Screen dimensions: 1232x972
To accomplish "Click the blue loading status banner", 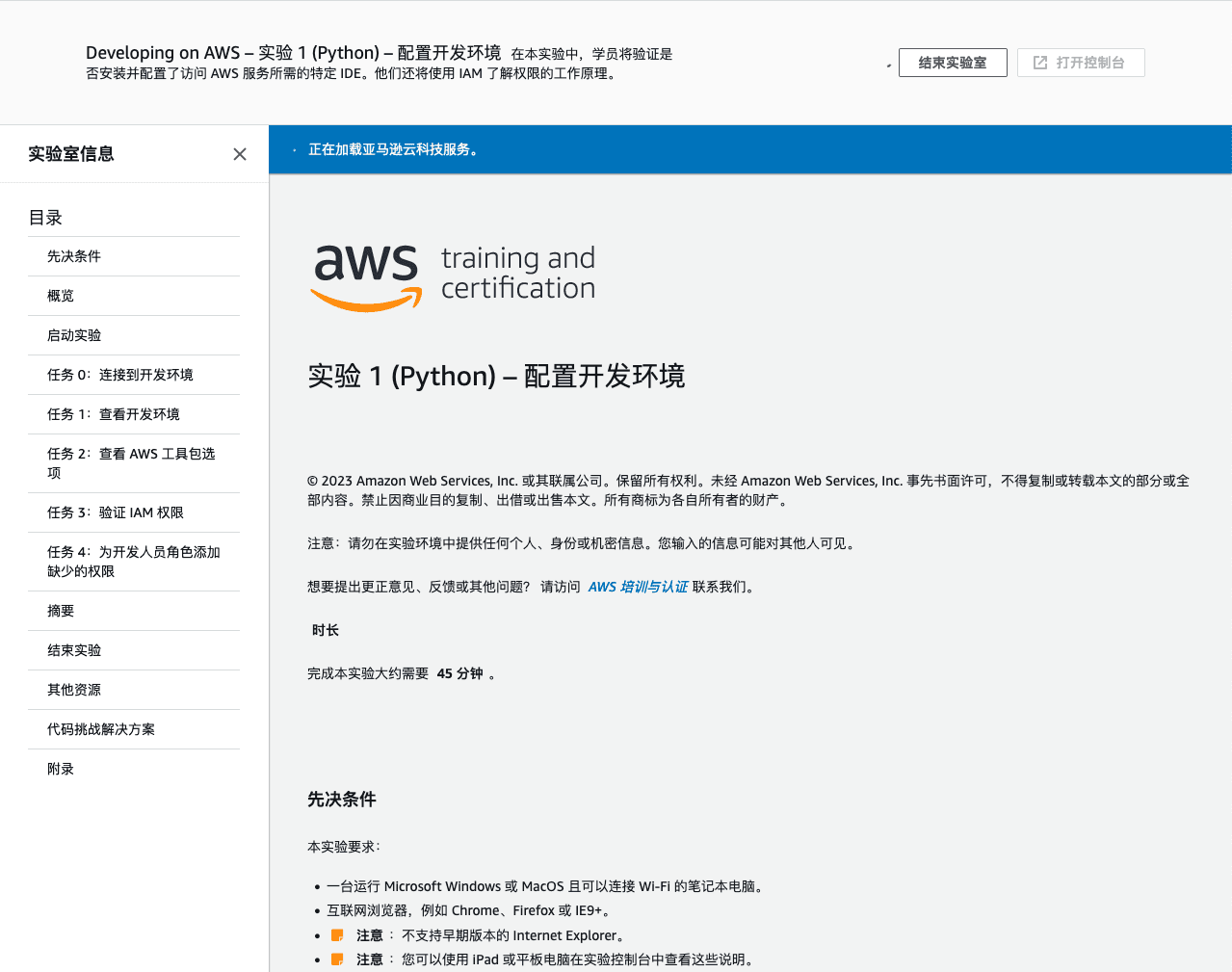I will click(749, 149).
